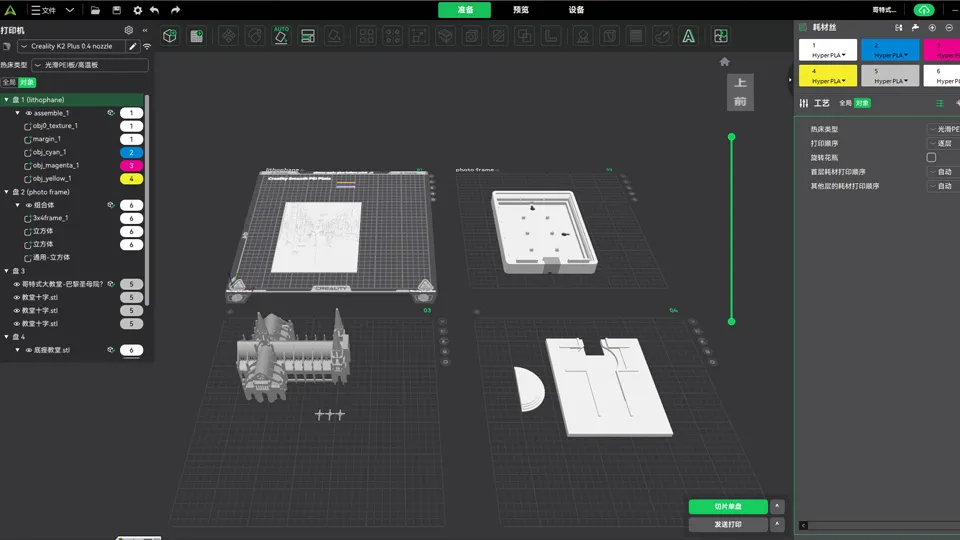This screenshot has height=540, width=960.
Task: Switch to the 设备 tab
Action: 576,10
